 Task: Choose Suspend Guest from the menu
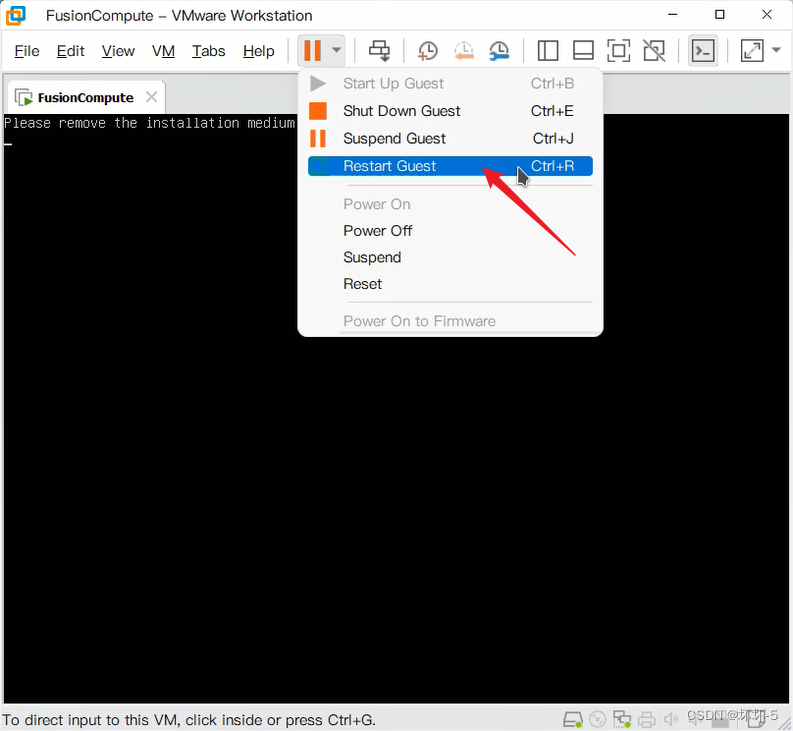pyautogui.click(x=450, y=138)
